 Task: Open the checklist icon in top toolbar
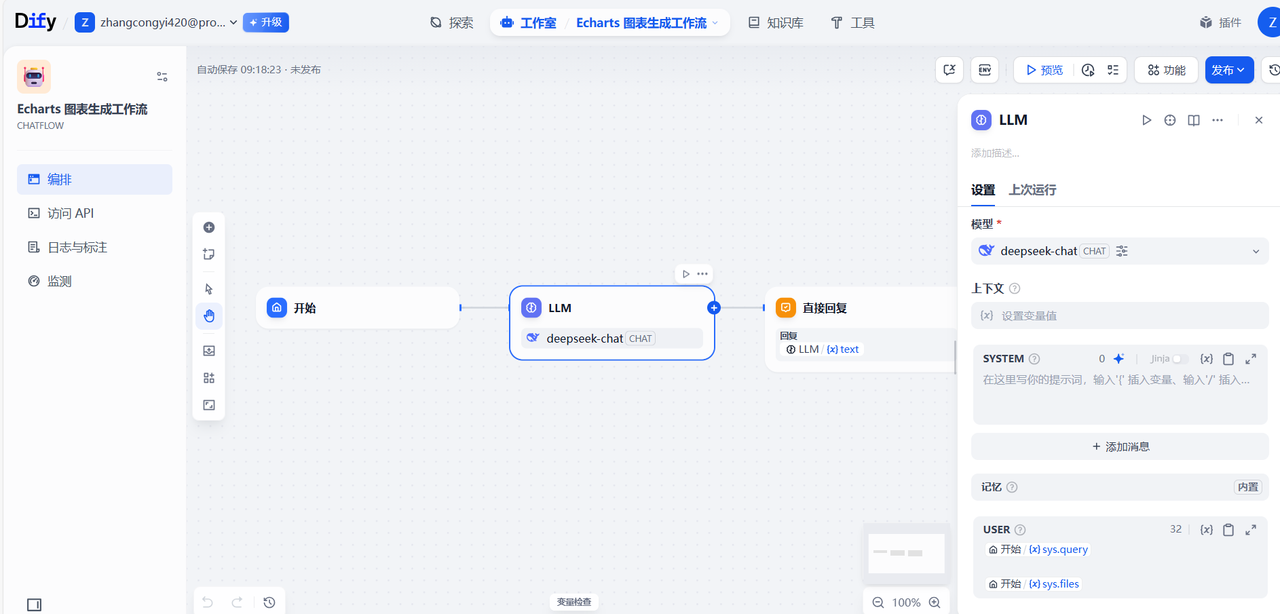click(x=1113, y=70)
